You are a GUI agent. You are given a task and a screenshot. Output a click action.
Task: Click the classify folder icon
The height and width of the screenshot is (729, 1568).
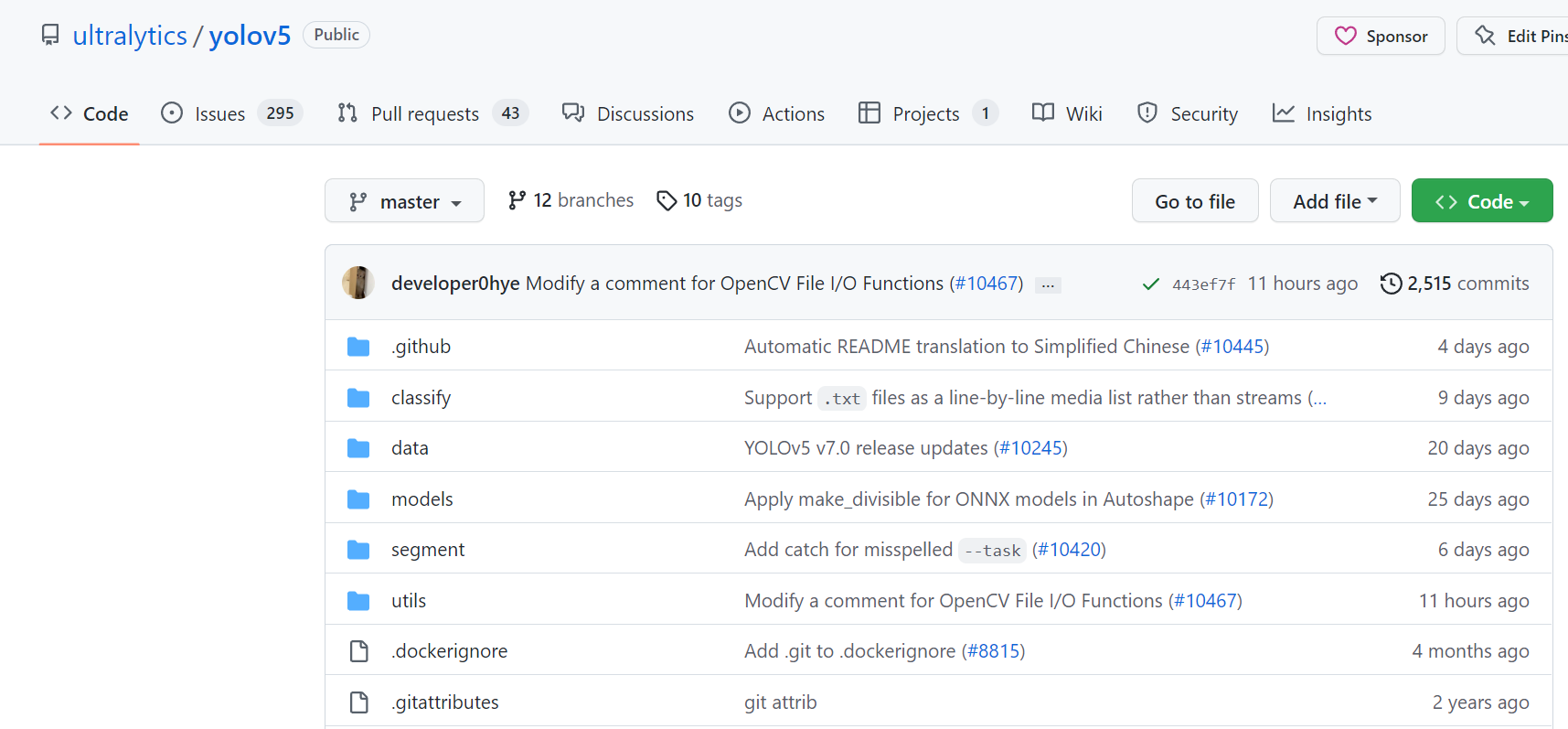(x=358, y=398)
